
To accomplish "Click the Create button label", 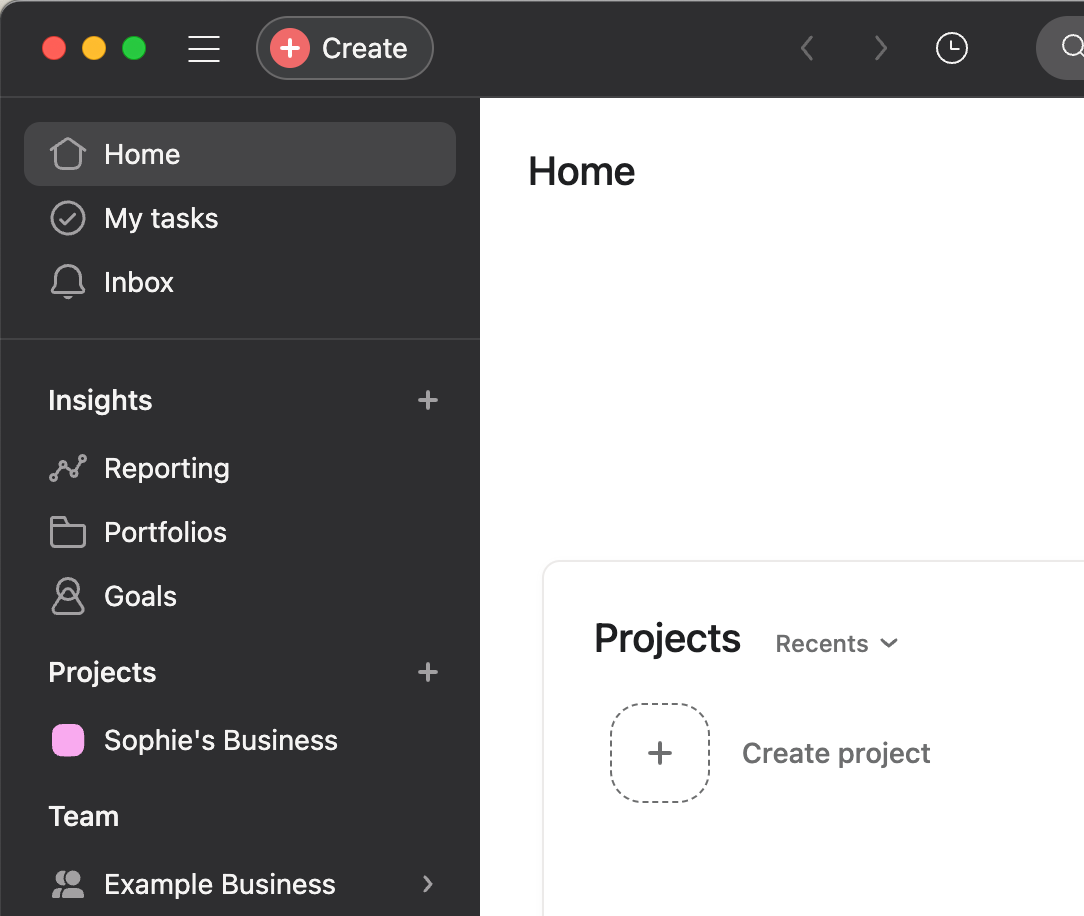I will (364, 48).
